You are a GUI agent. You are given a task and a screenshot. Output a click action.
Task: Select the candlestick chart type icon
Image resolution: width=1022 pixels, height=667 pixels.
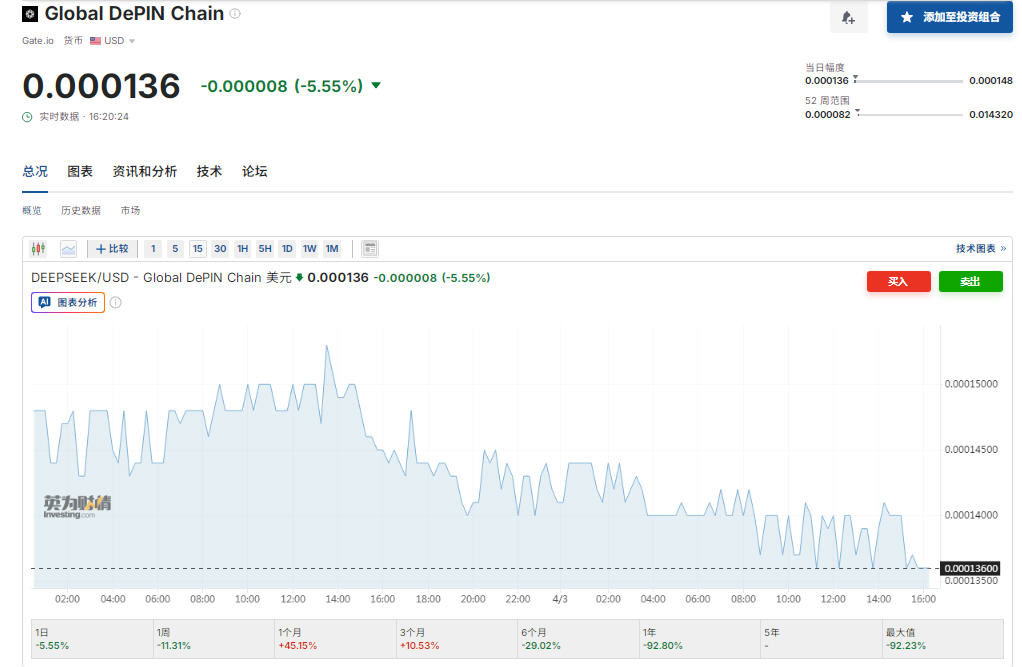pos(39,249)
